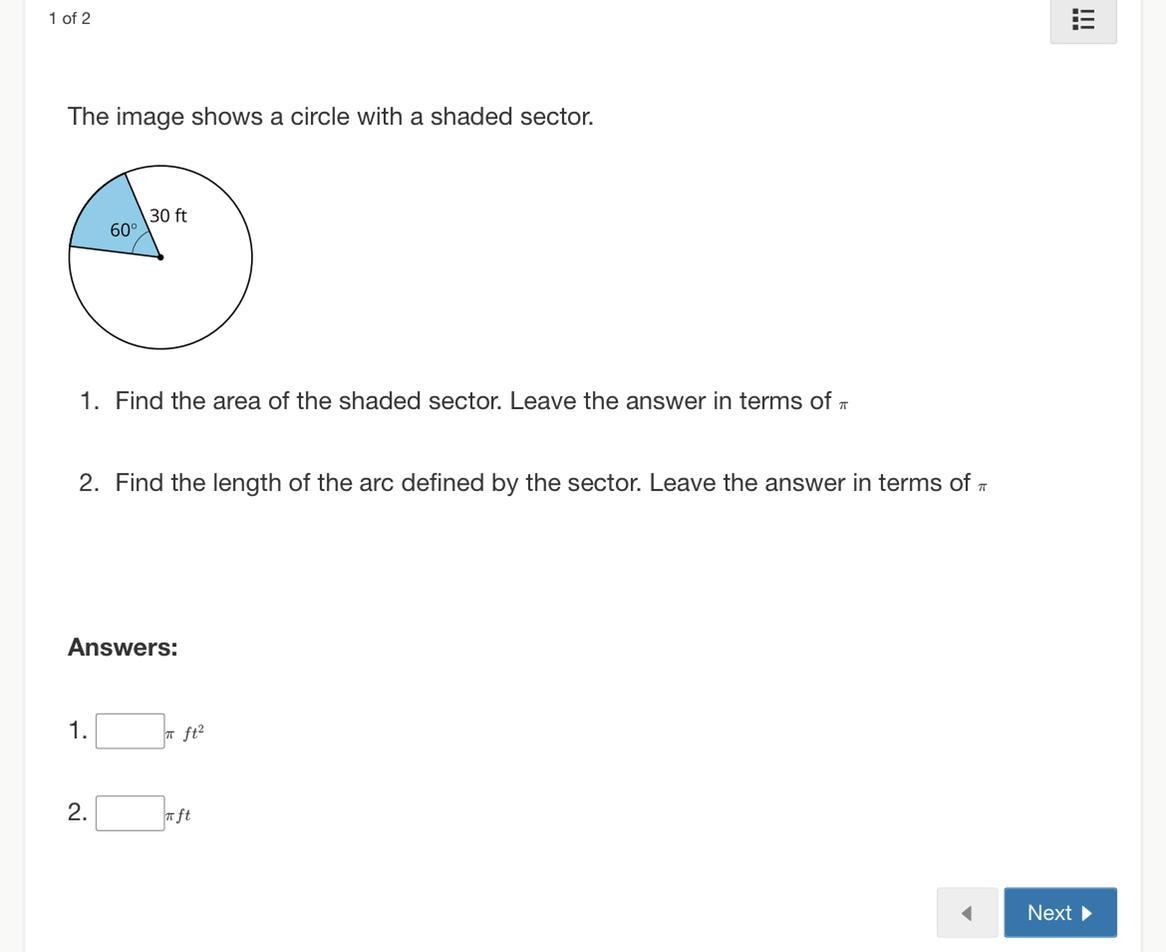The width and height of the screenshot is (1166, 952).
Task: Click the answer 1 area input box
Action: click(x=130, y=731)
